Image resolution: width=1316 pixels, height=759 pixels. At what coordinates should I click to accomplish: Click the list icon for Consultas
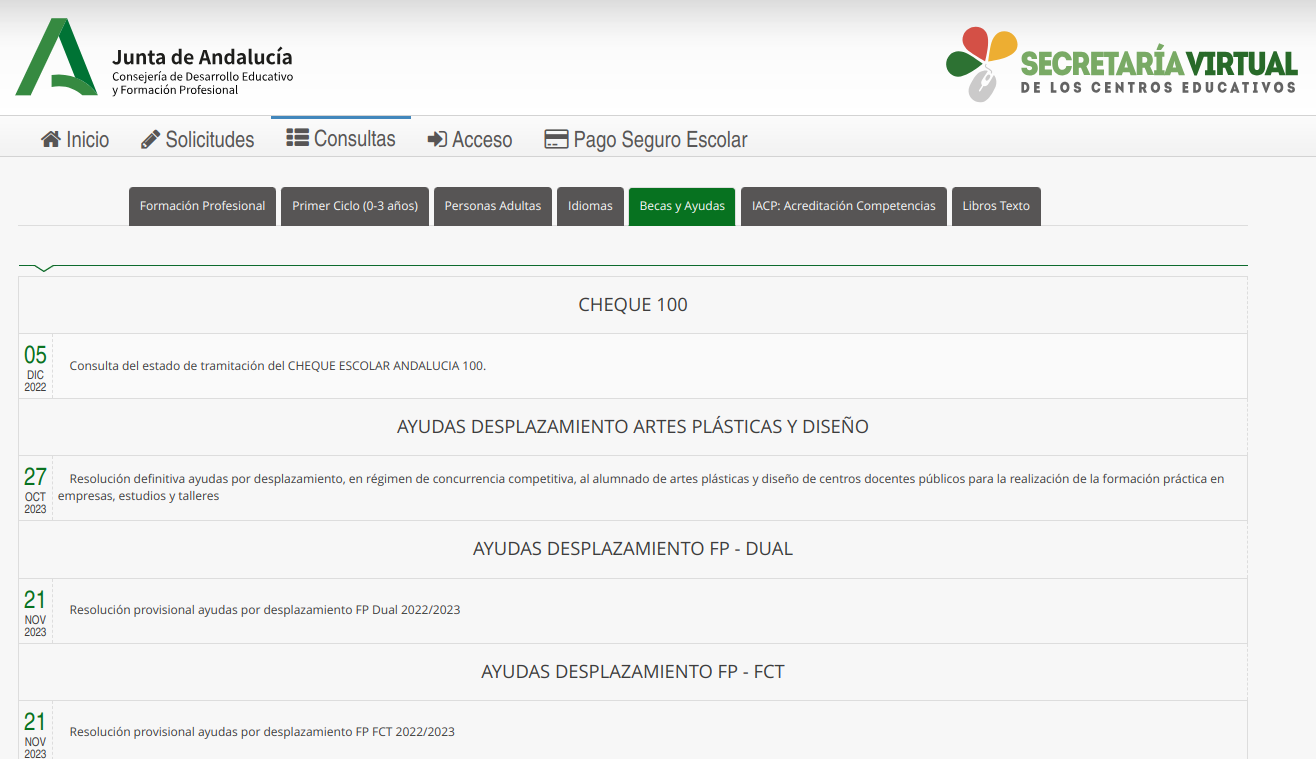pyautogui.click(x=297, y=138)
